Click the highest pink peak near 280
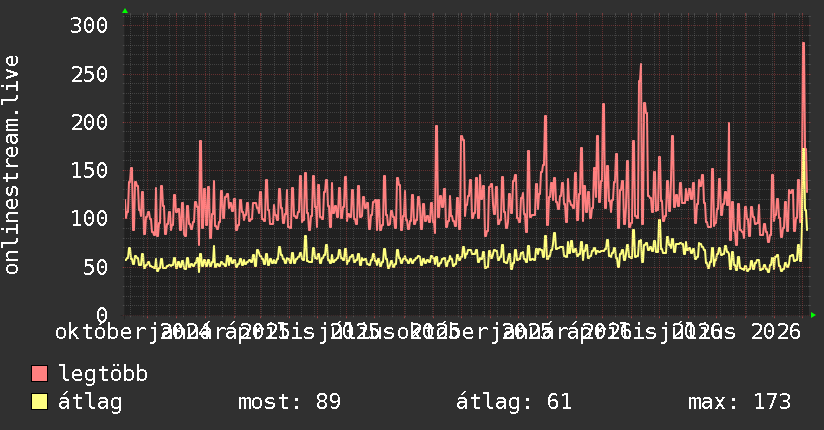The height and width of the screenshot is (430, 824). [x=804, y=44]
